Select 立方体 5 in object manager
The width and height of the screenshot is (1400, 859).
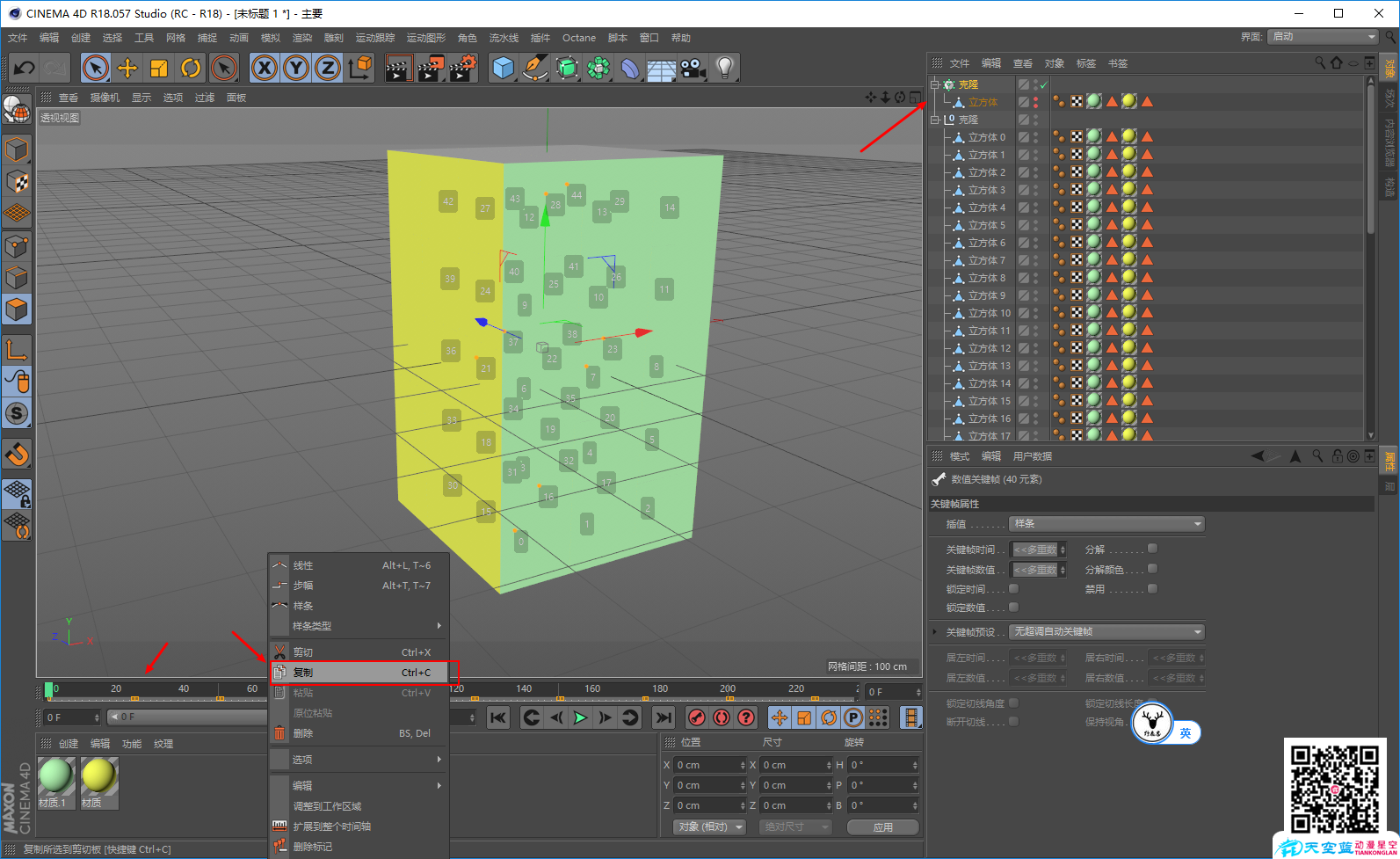click(986, 225)
